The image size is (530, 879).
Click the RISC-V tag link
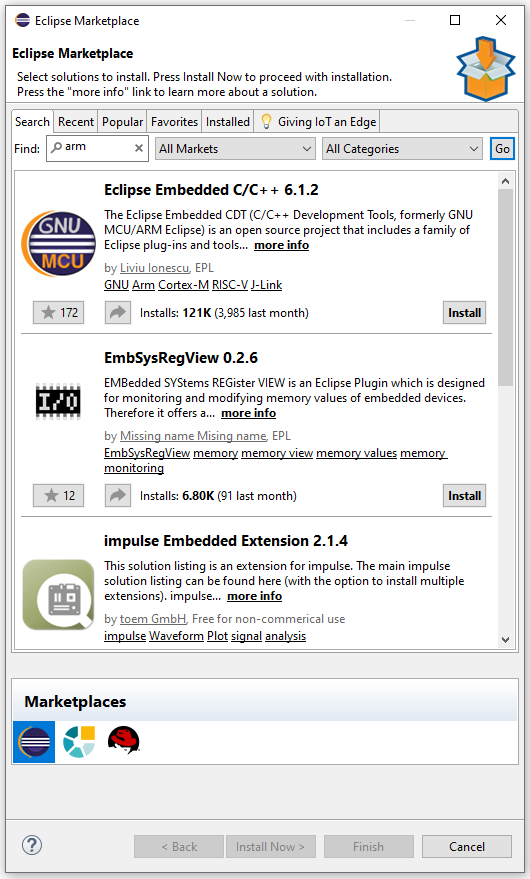tap(230, 285)
